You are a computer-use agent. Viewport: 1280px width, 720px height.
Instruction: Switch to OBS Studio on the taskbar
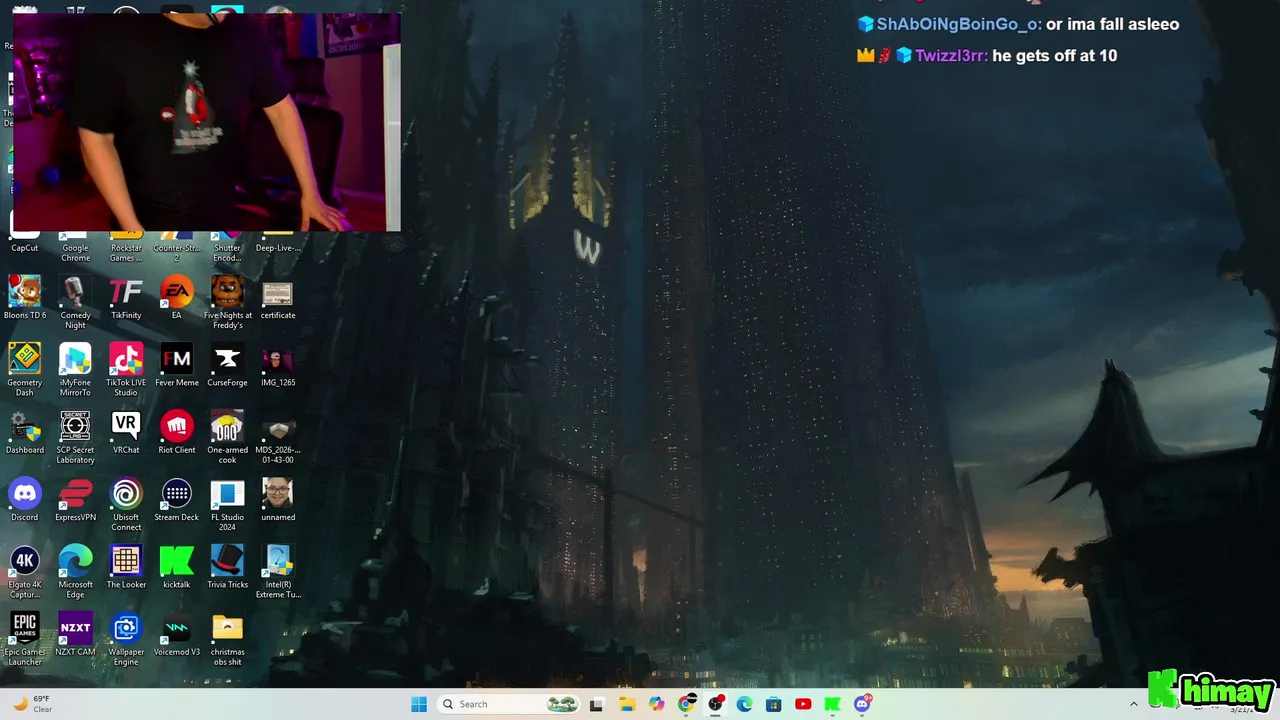pos(716,704)
